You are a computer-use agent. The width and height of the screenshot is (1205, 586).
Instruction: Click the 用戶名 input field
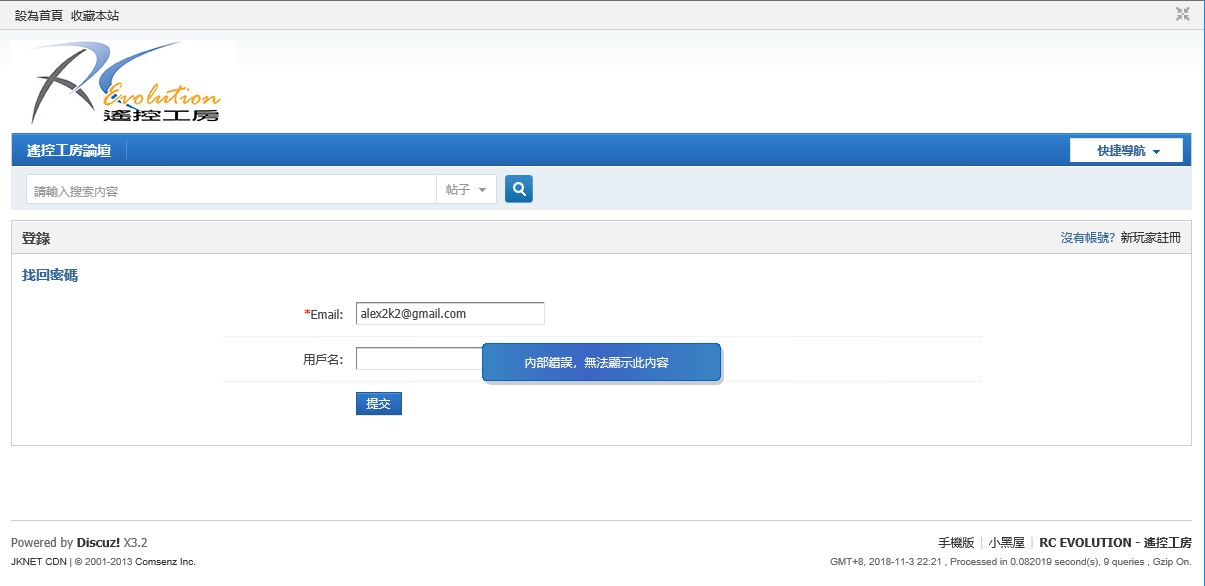(x=418, y=359)
